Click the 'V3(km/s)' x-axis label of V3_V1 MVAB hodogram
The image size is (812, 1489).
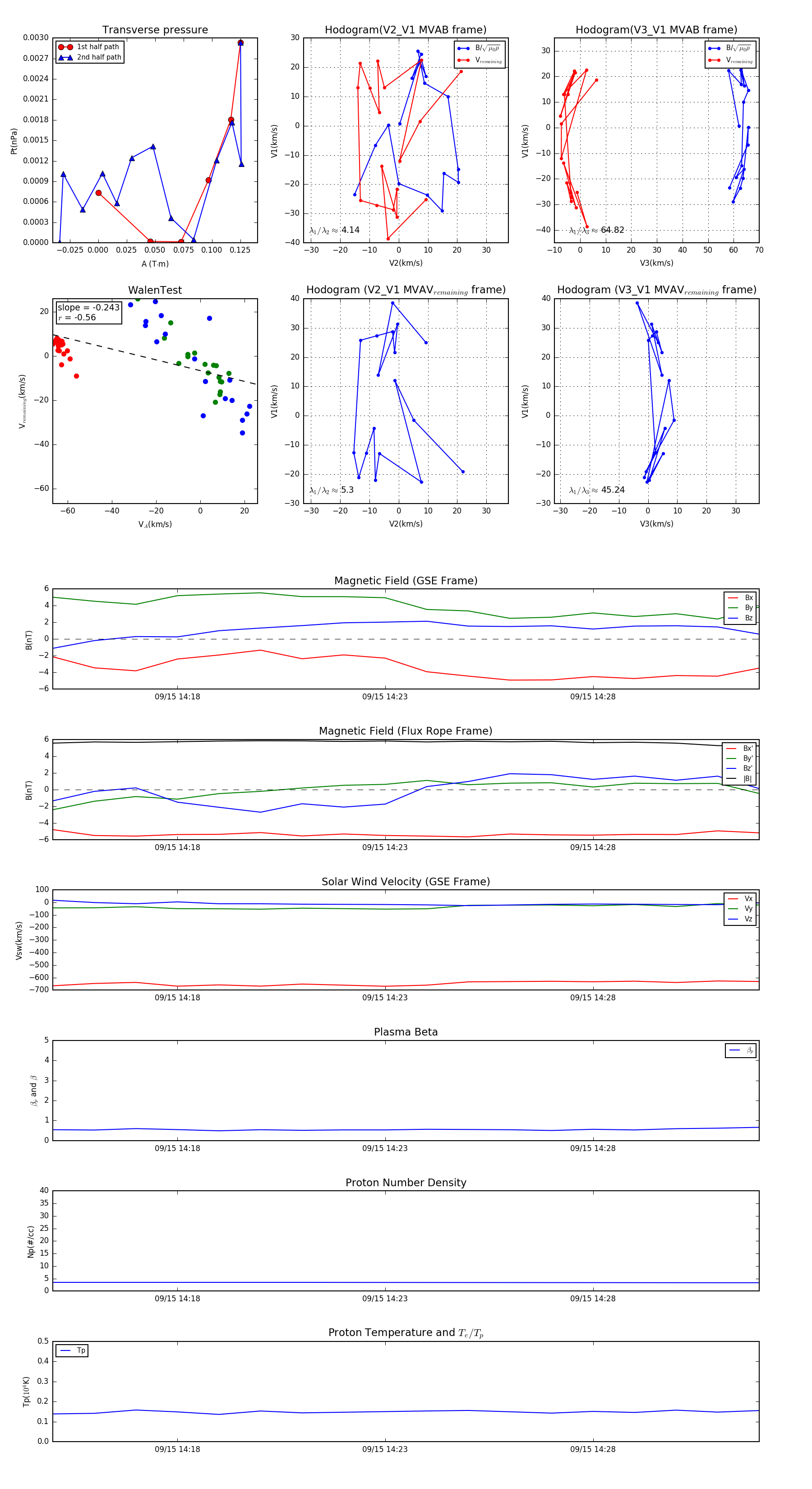coord(656,264)
